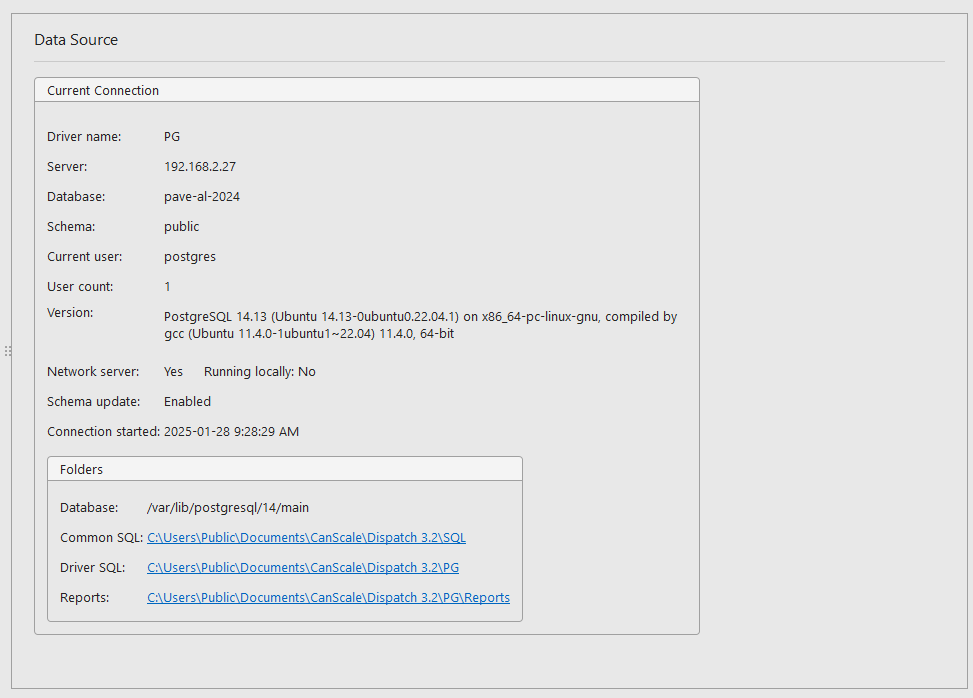The height and width of the screenshot is (698, 973).
Task: Click the Current Connection group header
Action: pos(103,90)
